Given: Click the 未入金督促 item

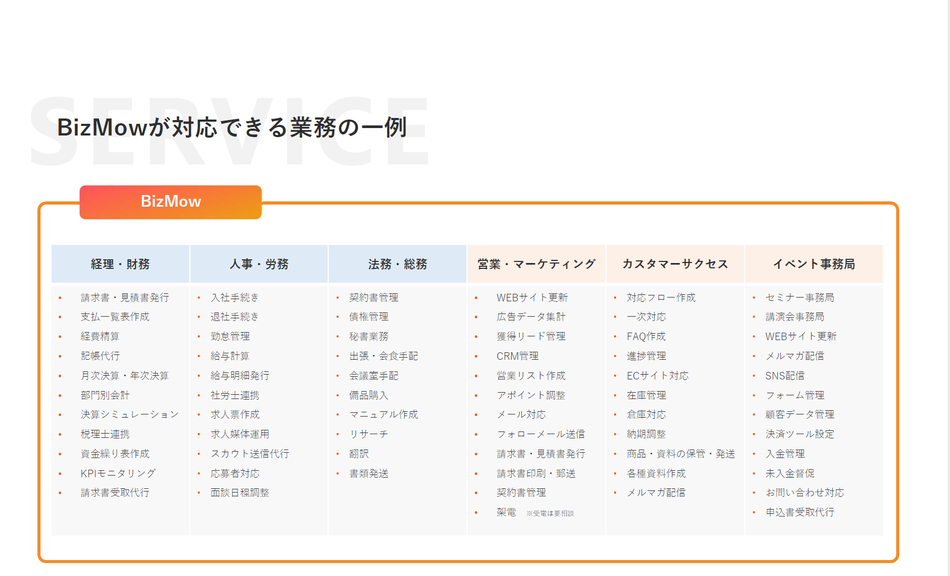Looking at the screenshot, I should [790, 473].
